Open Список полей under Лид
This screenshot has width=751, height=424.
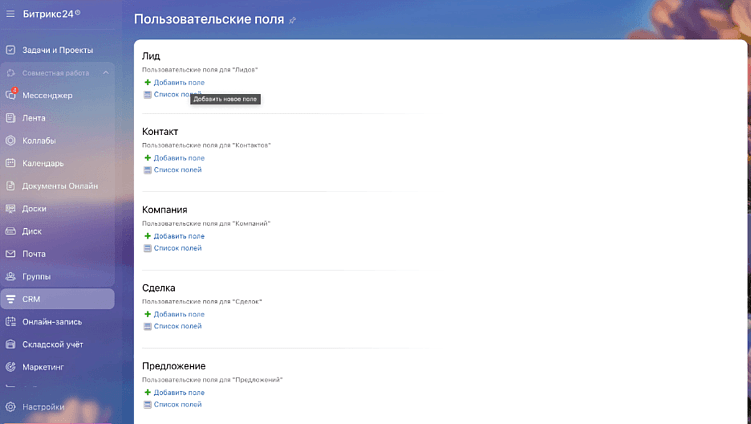178,94
